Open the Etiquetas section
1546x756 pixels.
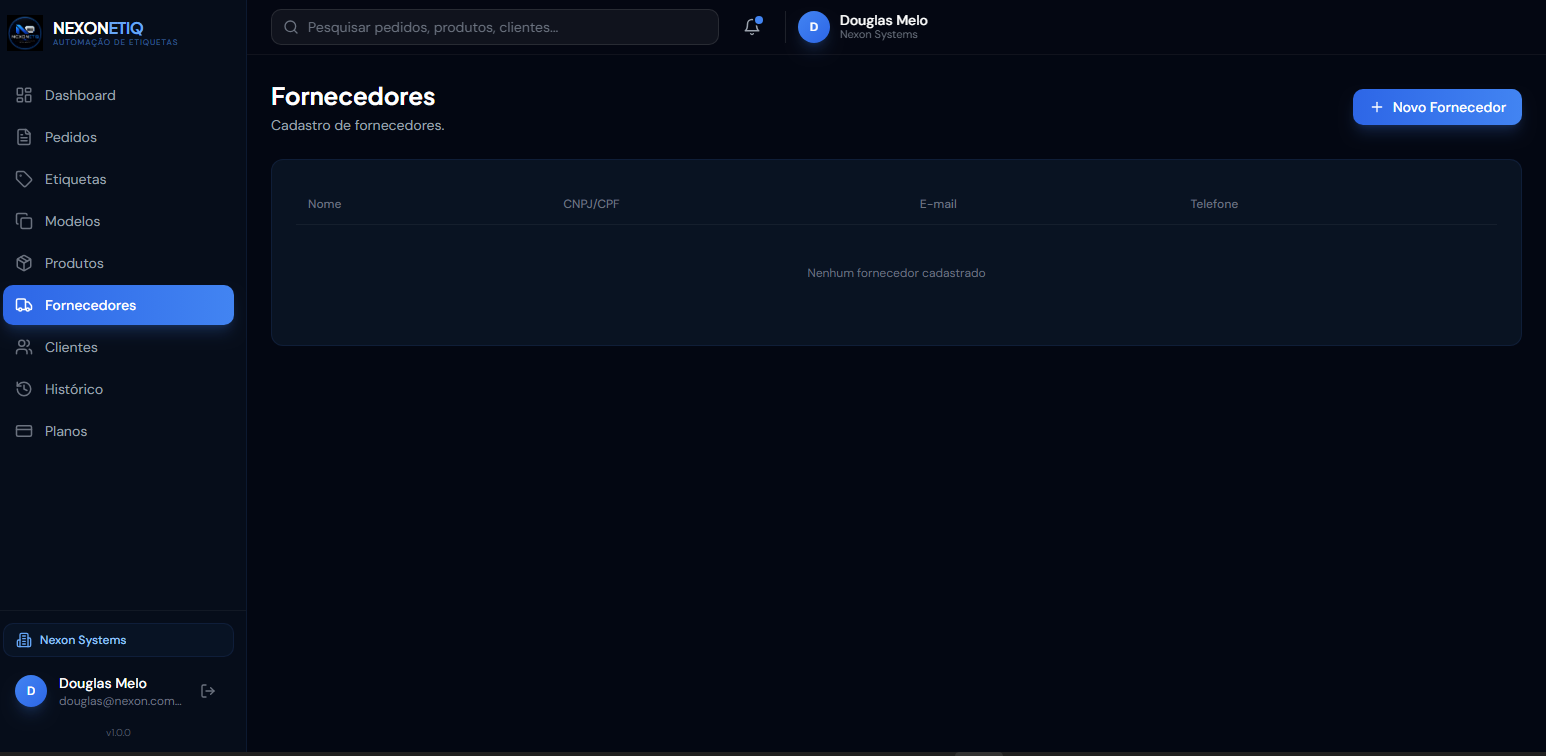click(118, 179)
